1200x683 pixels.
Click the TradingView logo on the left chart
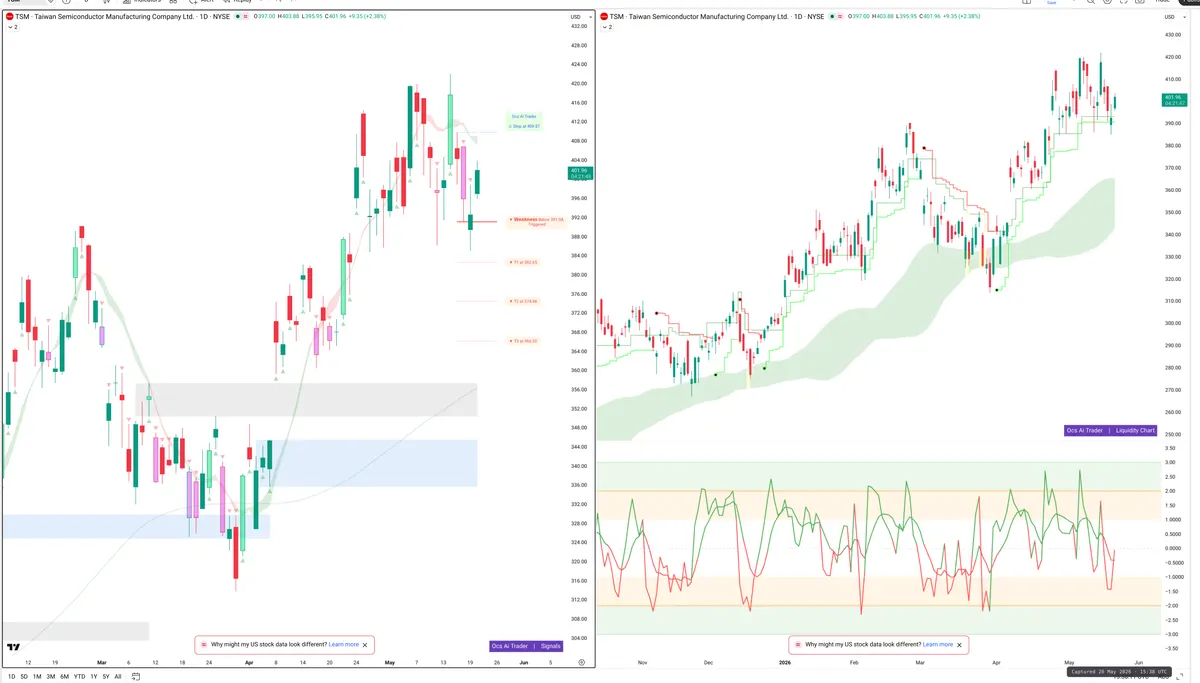click(x=13, y=648)
